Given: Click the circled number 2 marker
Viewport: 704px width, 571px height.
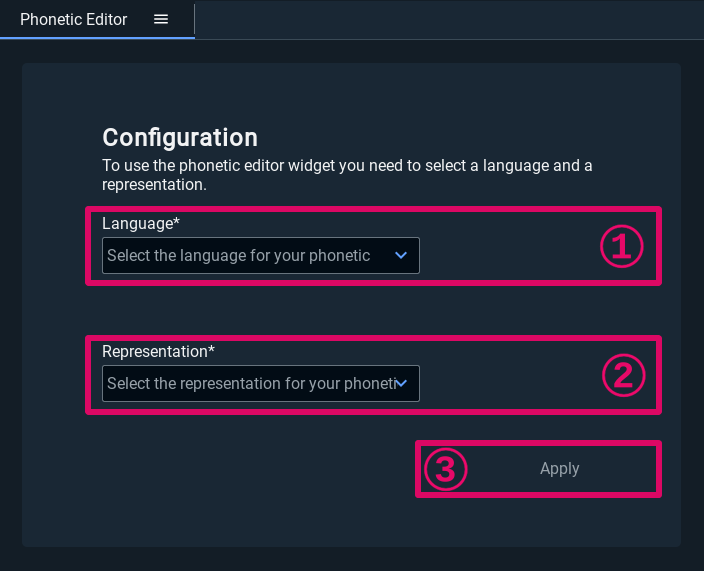Looking at the screenshot, I should (623, 375).
